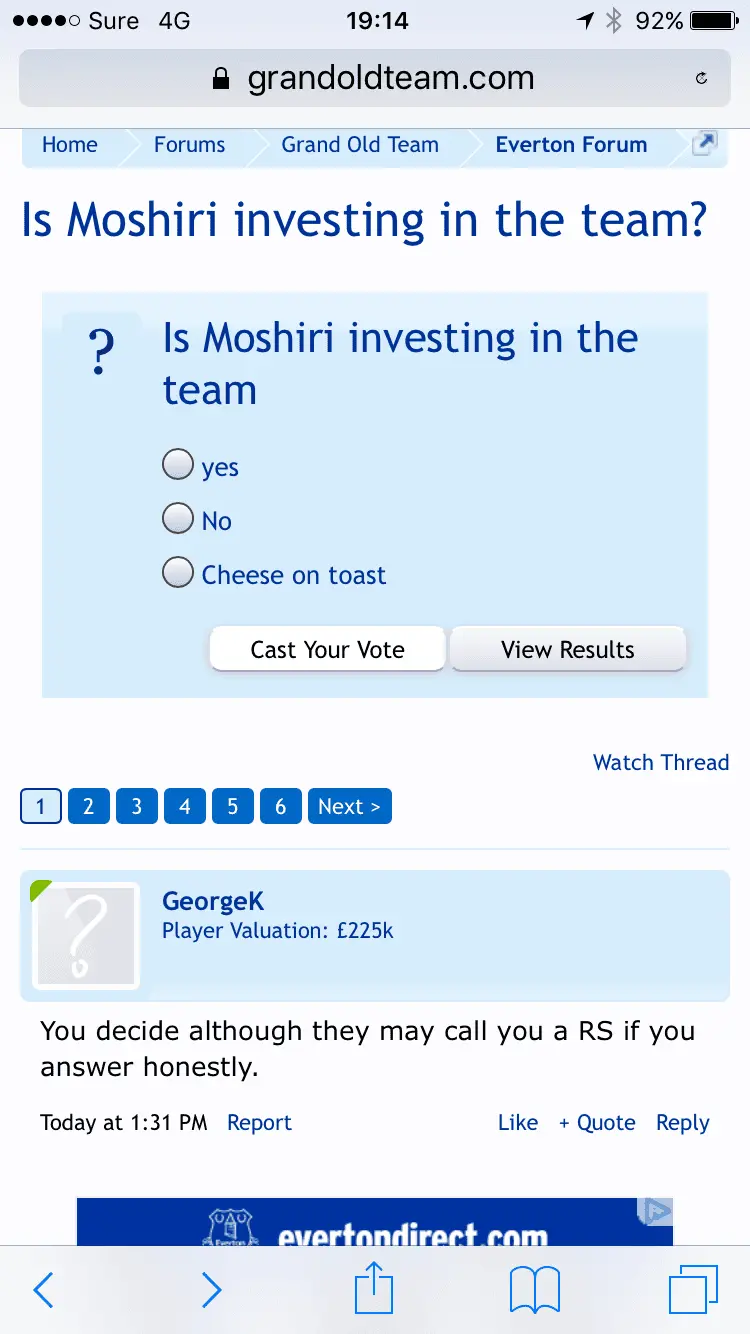Open the Everton Forum breadcrumb
Image resolution: width=750 pixels, height=1334 pixels.
571,145
